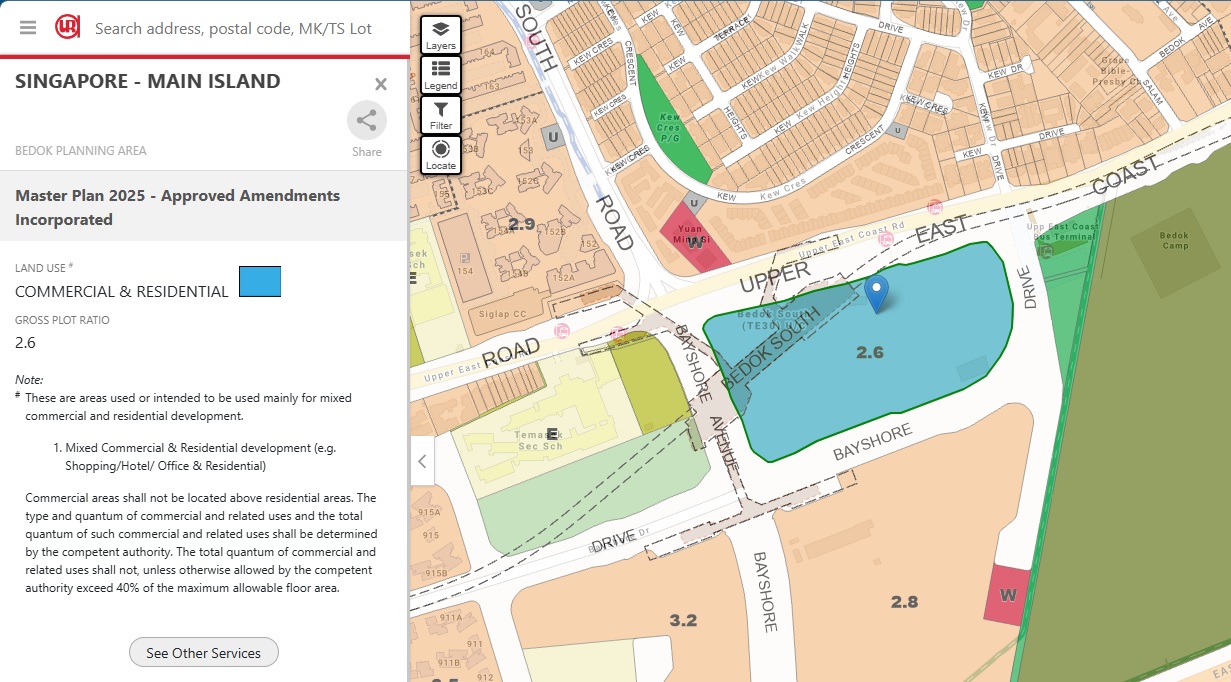The height and width of the screenshot is (682, 1231).
Task: Open the Layers panel
Action: (x=440, y=35)
